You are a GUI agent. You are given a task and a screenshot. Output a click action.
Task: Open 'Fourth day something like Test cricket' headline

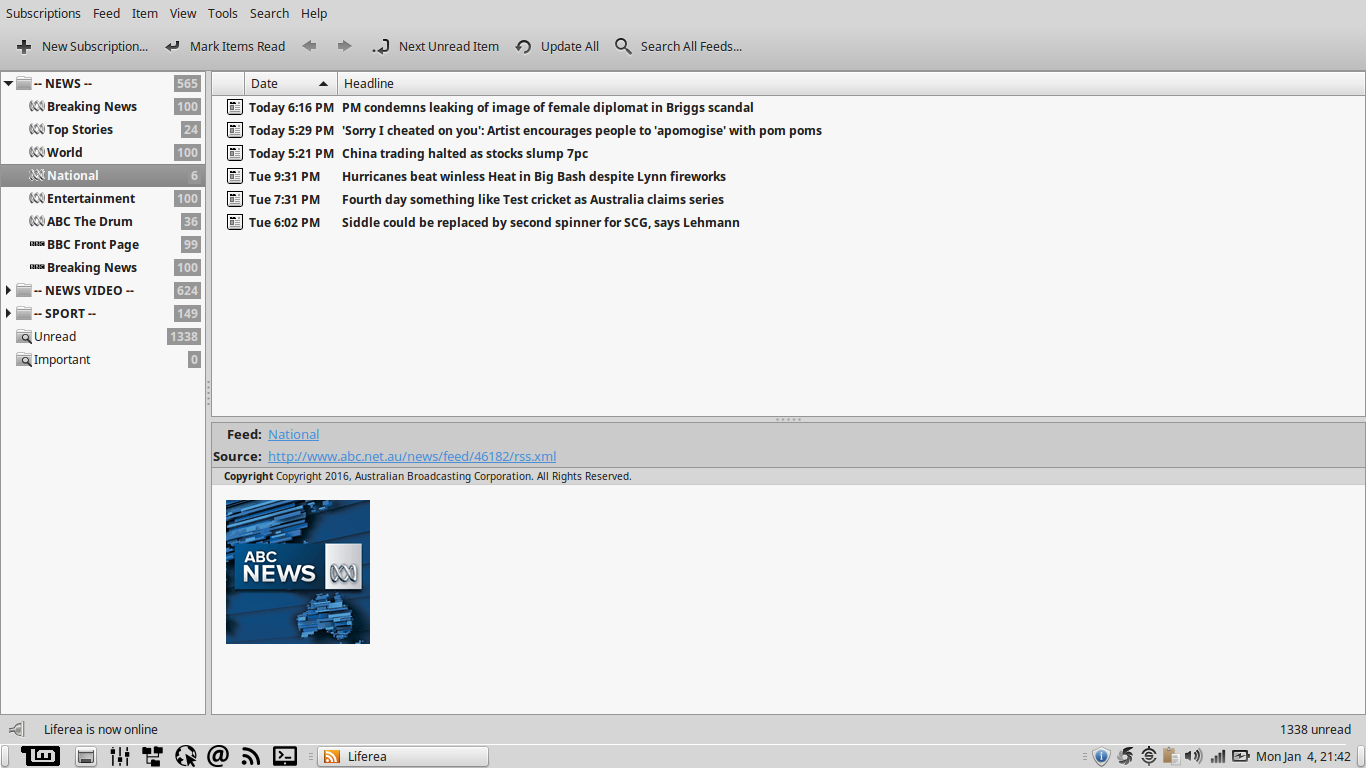(x=533, y=199)
